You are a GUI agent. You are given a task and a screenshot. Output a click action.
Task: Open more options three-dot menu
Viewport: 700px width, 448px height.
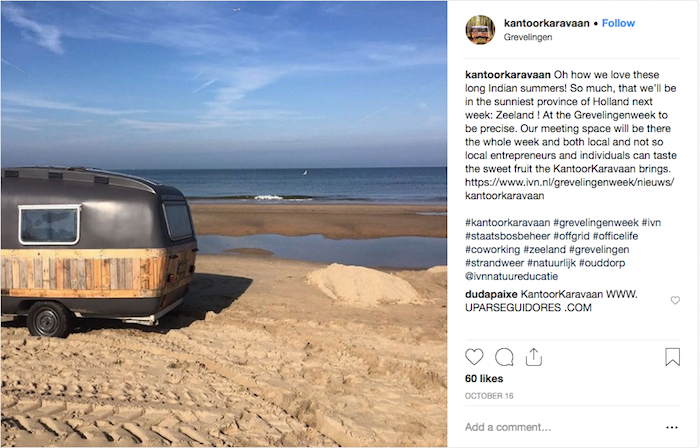(x=672, y=427)
